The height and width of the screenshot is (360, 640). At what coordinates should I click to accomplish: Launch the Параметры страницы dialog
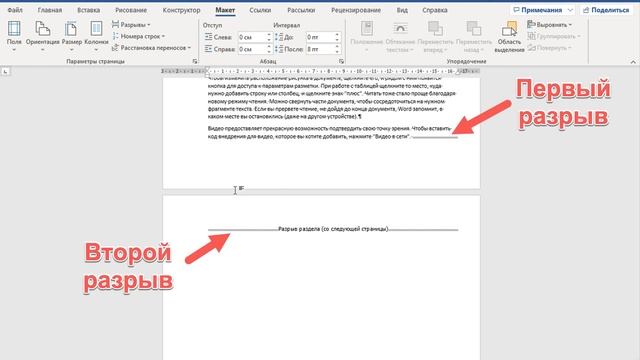pyautogui.click(x=195, y=61)
